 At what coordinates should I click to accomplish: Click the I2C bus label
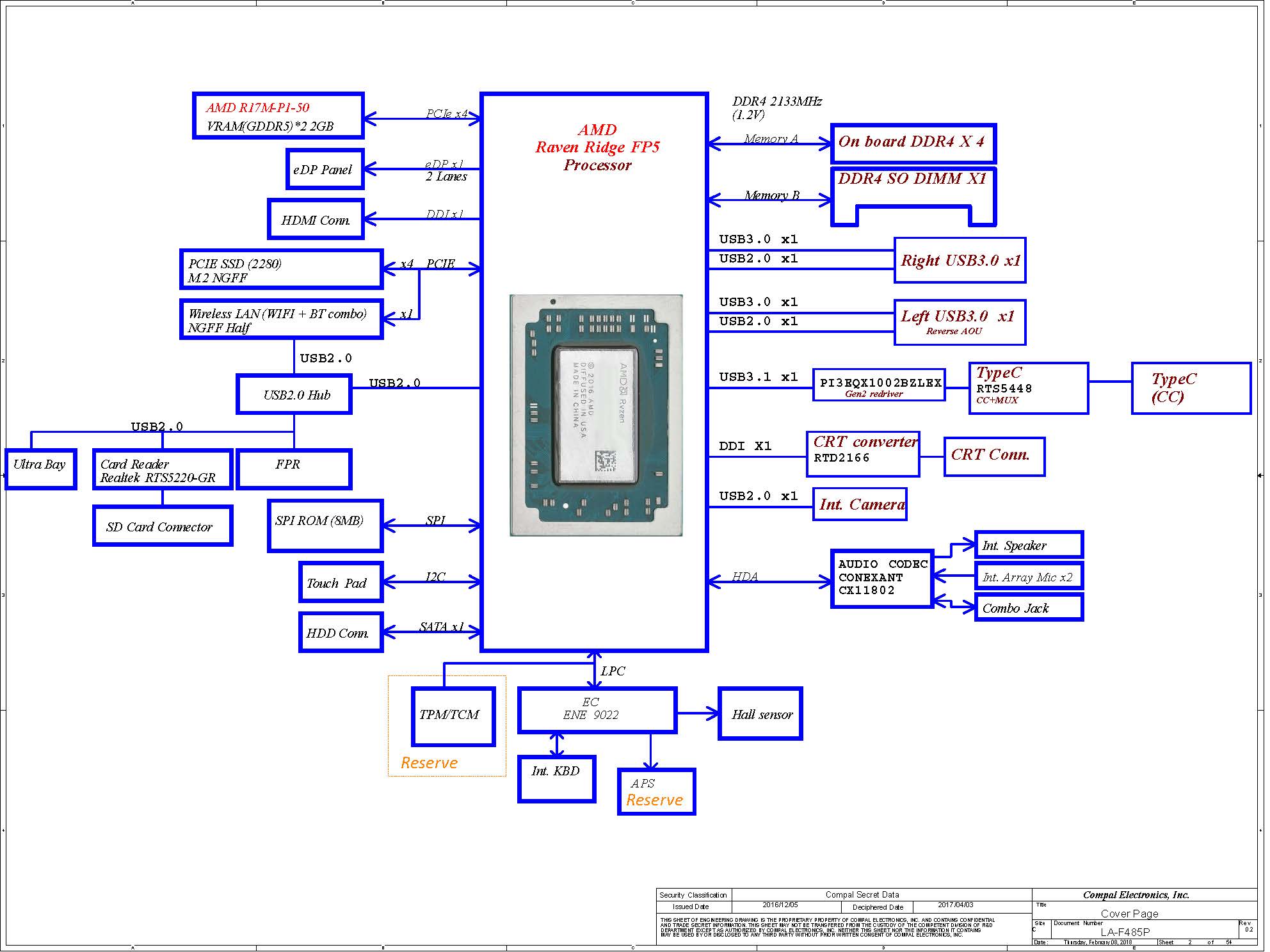click(435, 576)
